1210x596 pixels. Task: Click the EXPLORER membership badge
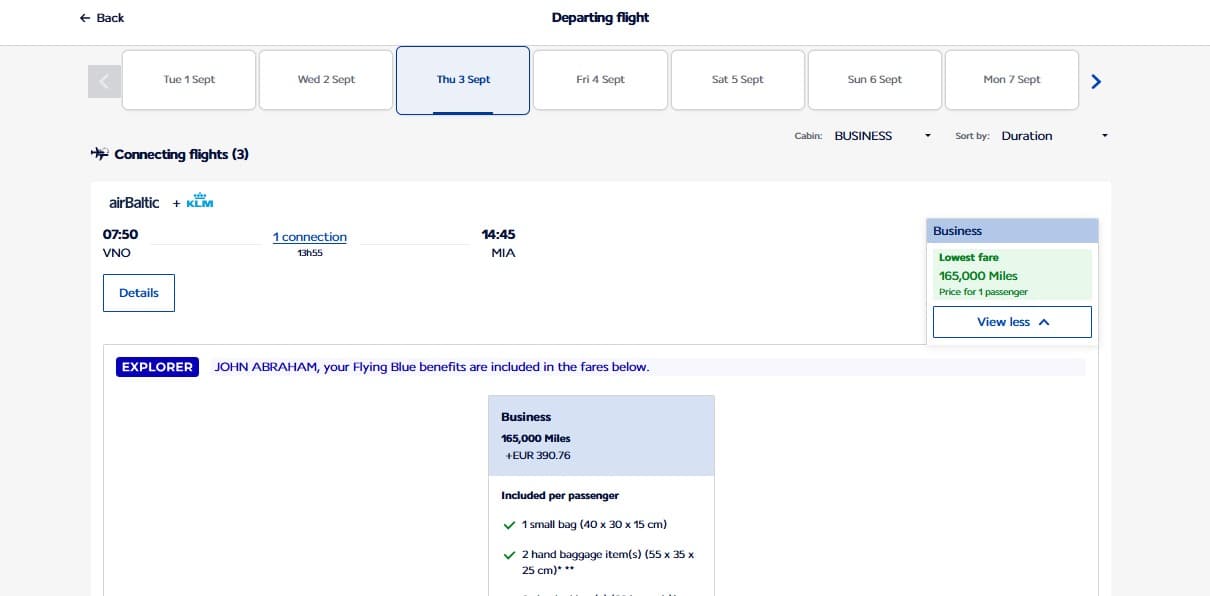[x=157, y=367]
